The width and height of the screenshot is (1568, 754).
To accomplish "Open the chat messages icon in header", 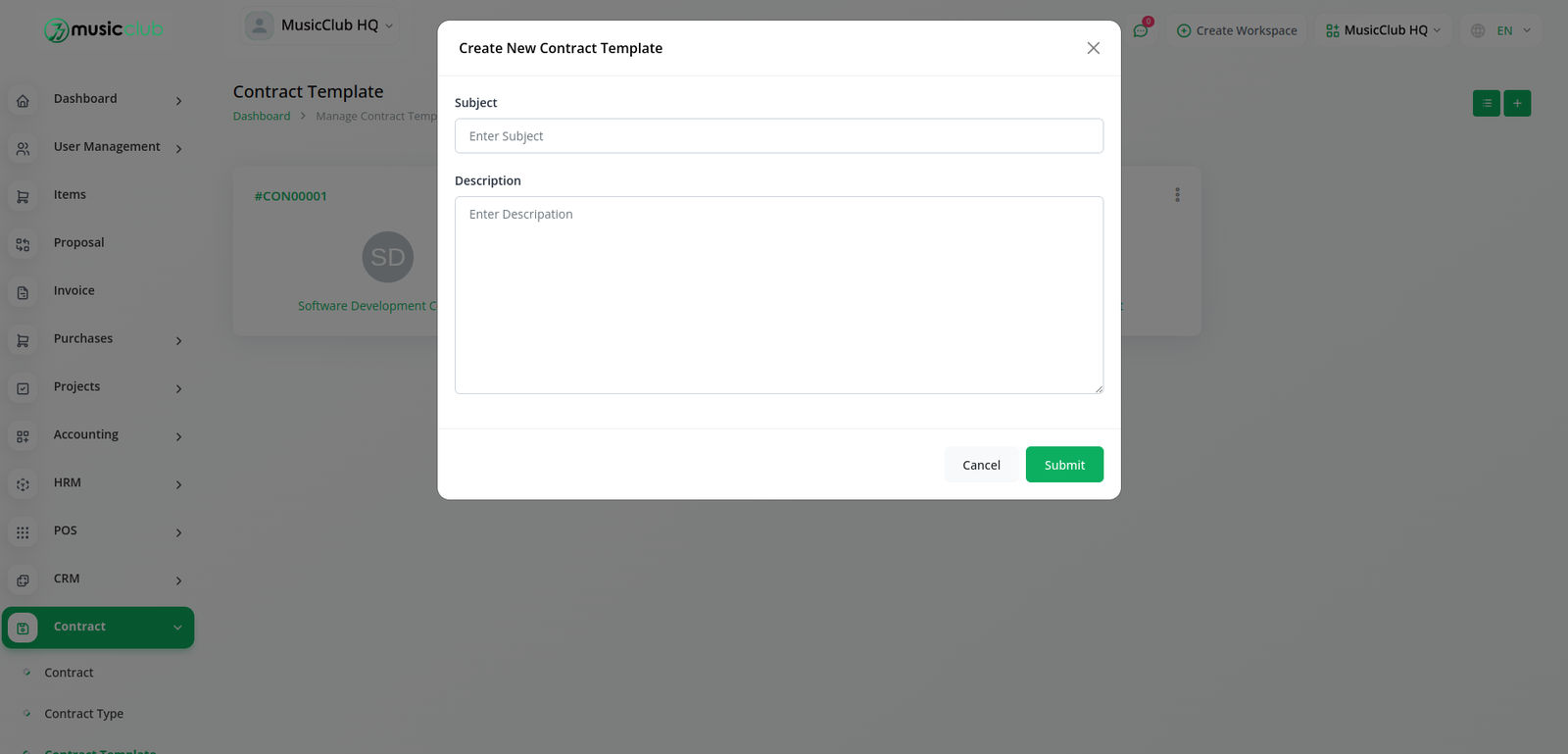I will tap(1141, 30).
